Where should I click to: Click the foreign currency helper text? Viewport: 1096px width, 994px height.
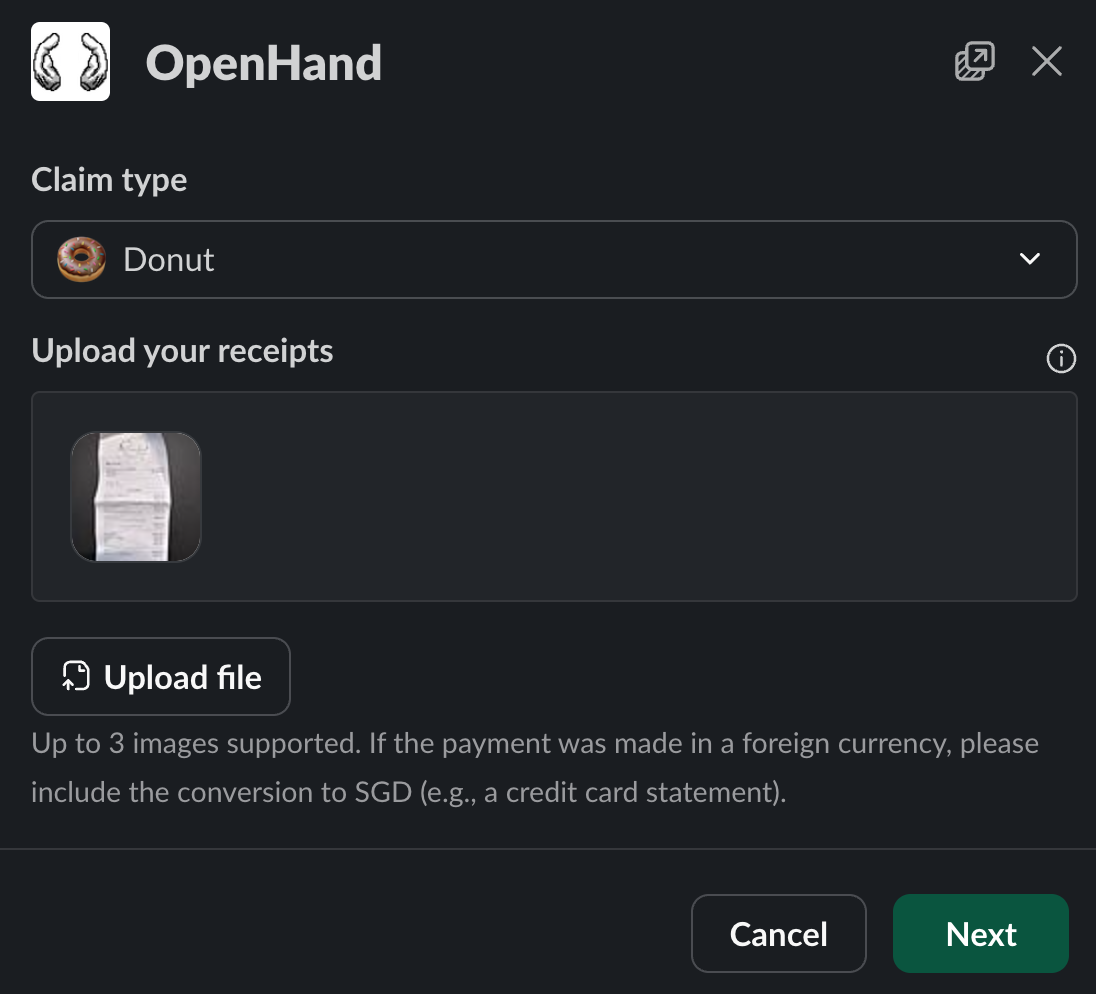[x=535, y=767]
